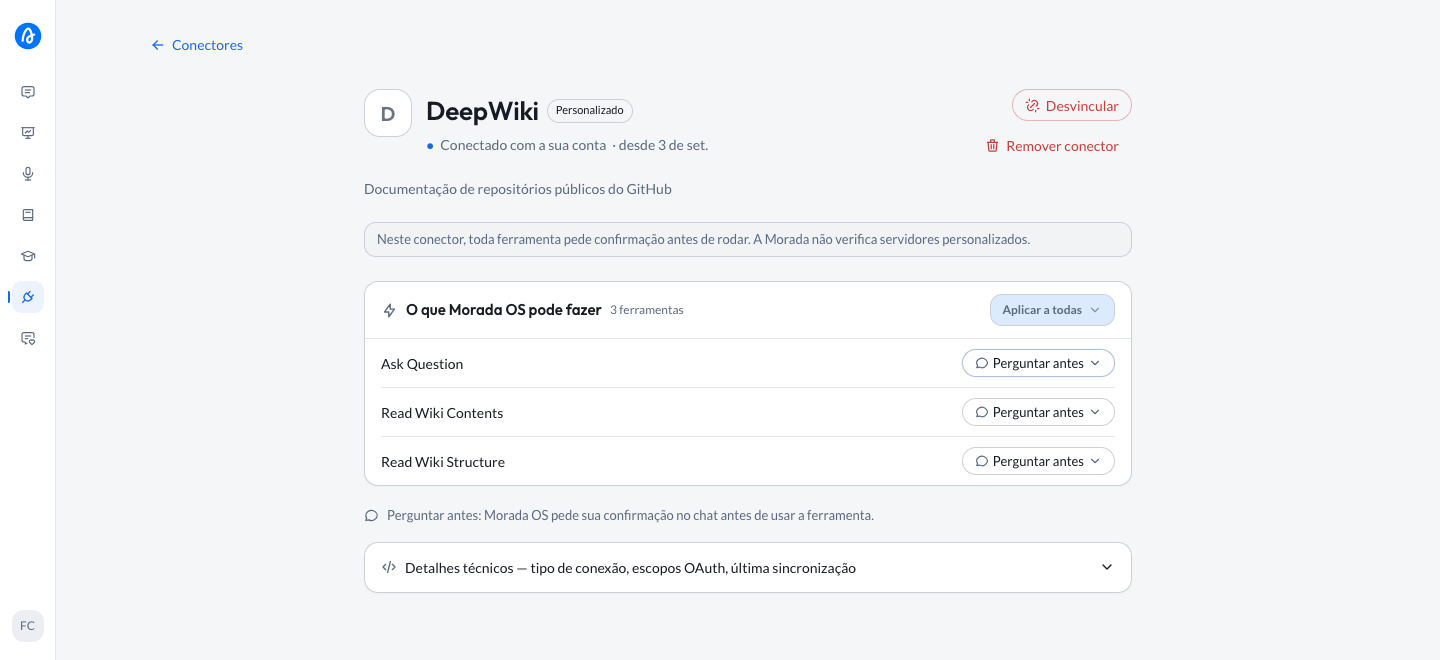
Task: Open the notebook sidebar icon
Action: coord(28,215)
